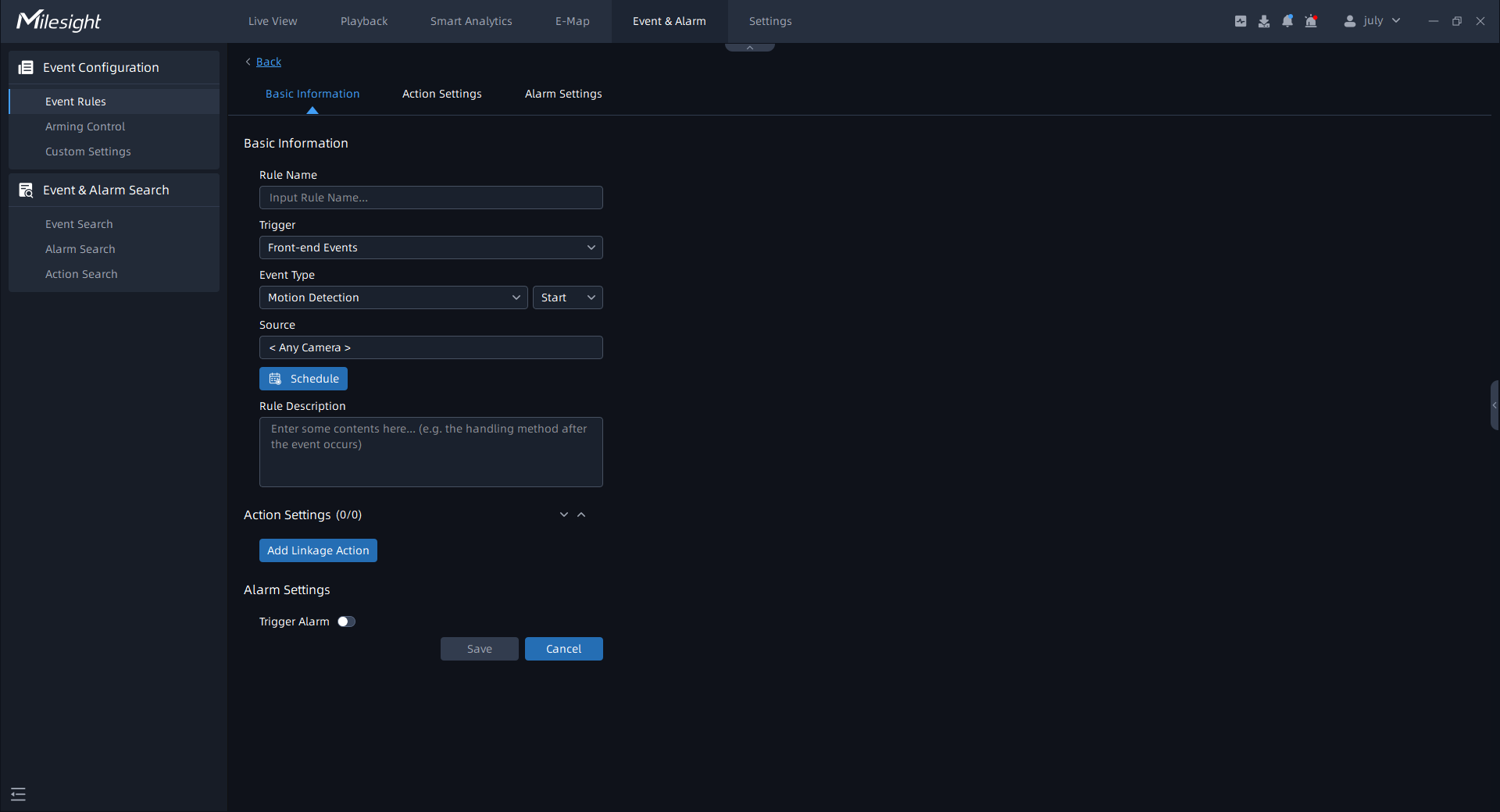This screenshot has height=812, width=1500.
Task: Switch to the Alarm Settings tab
Action: (x=562, y=94)
